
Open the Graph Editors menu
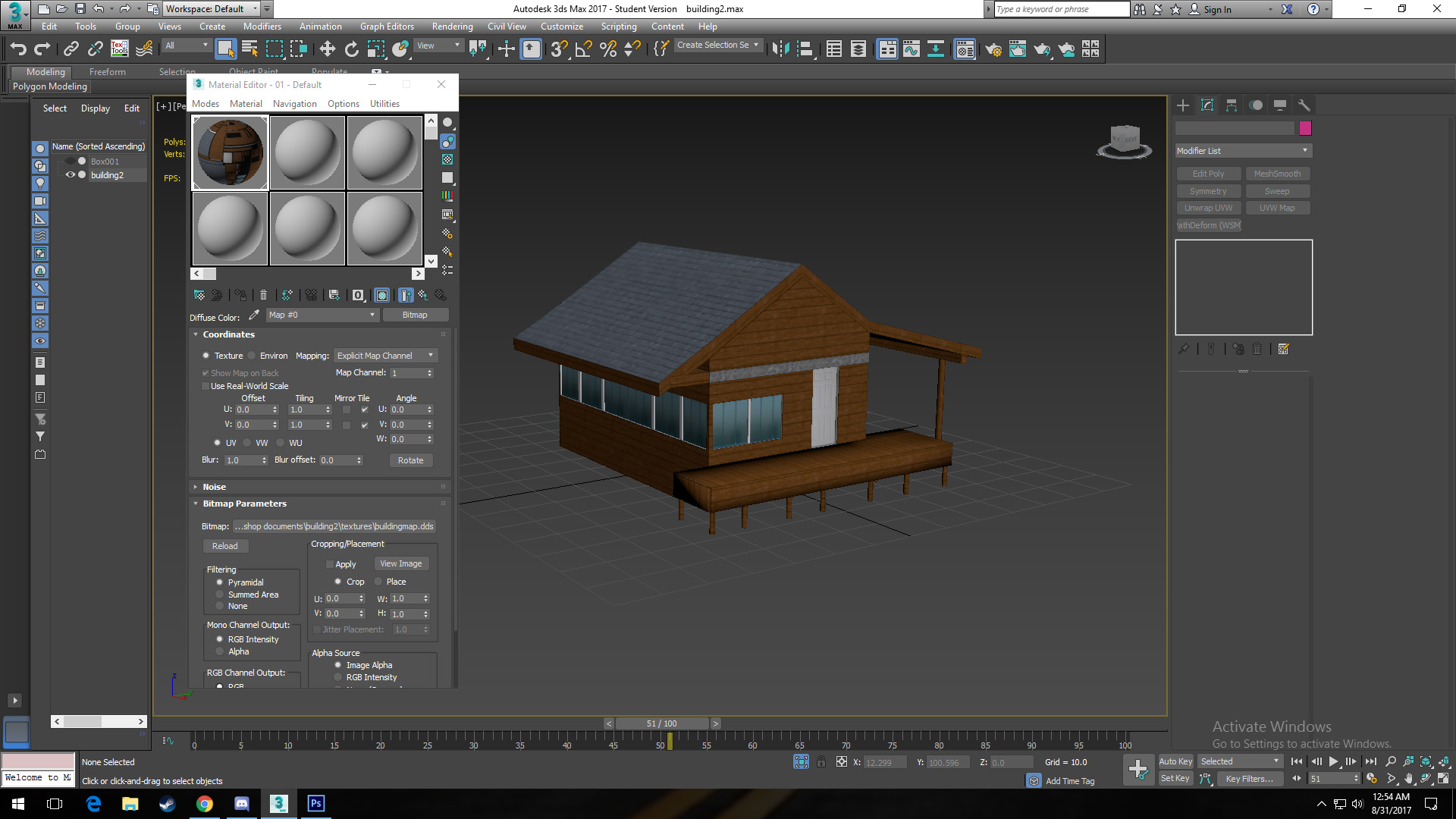tap(387, 27)
